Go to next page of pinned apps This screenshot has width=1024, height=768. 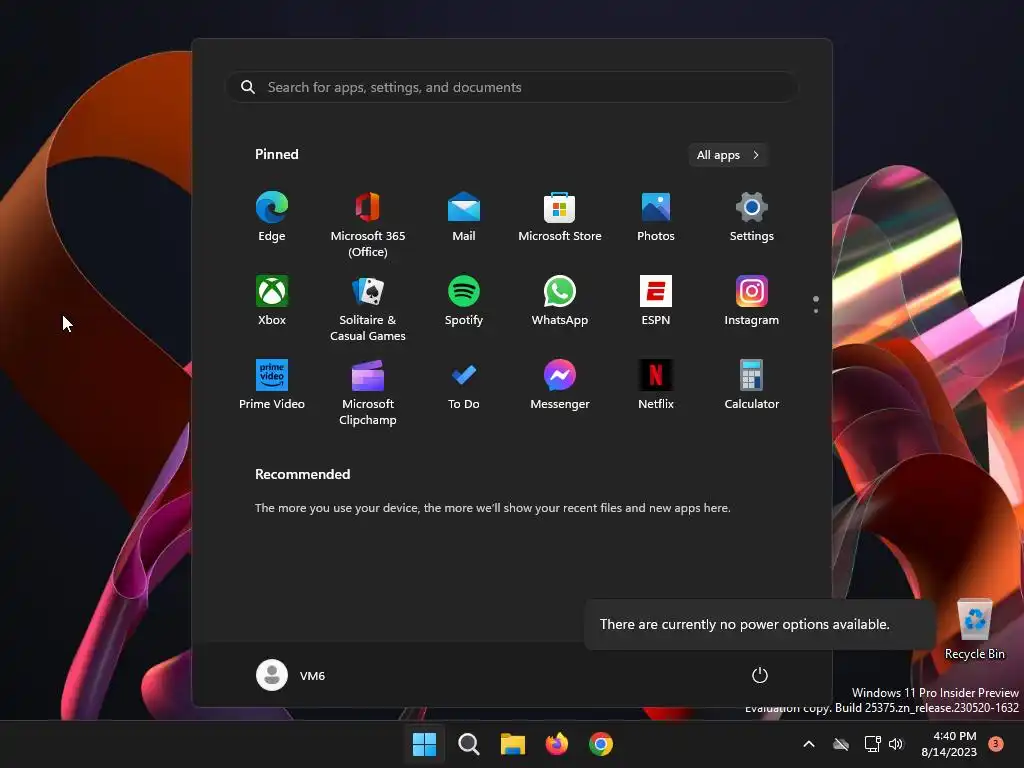click(x=816, y=311)
